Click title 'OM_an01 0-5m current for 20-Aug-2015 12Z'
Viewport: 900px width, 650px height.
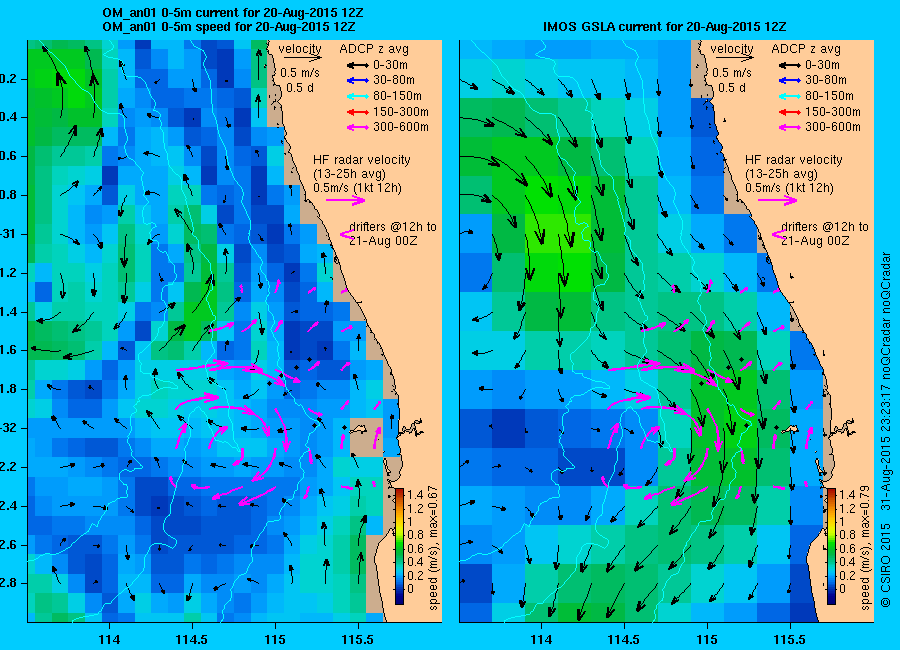(232, 13)
